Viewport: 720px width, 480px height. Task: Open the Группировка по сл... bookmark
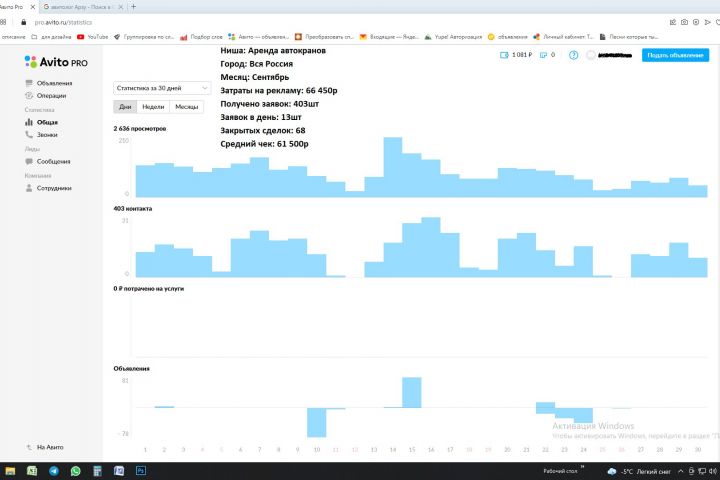click(x=144, y=37)
